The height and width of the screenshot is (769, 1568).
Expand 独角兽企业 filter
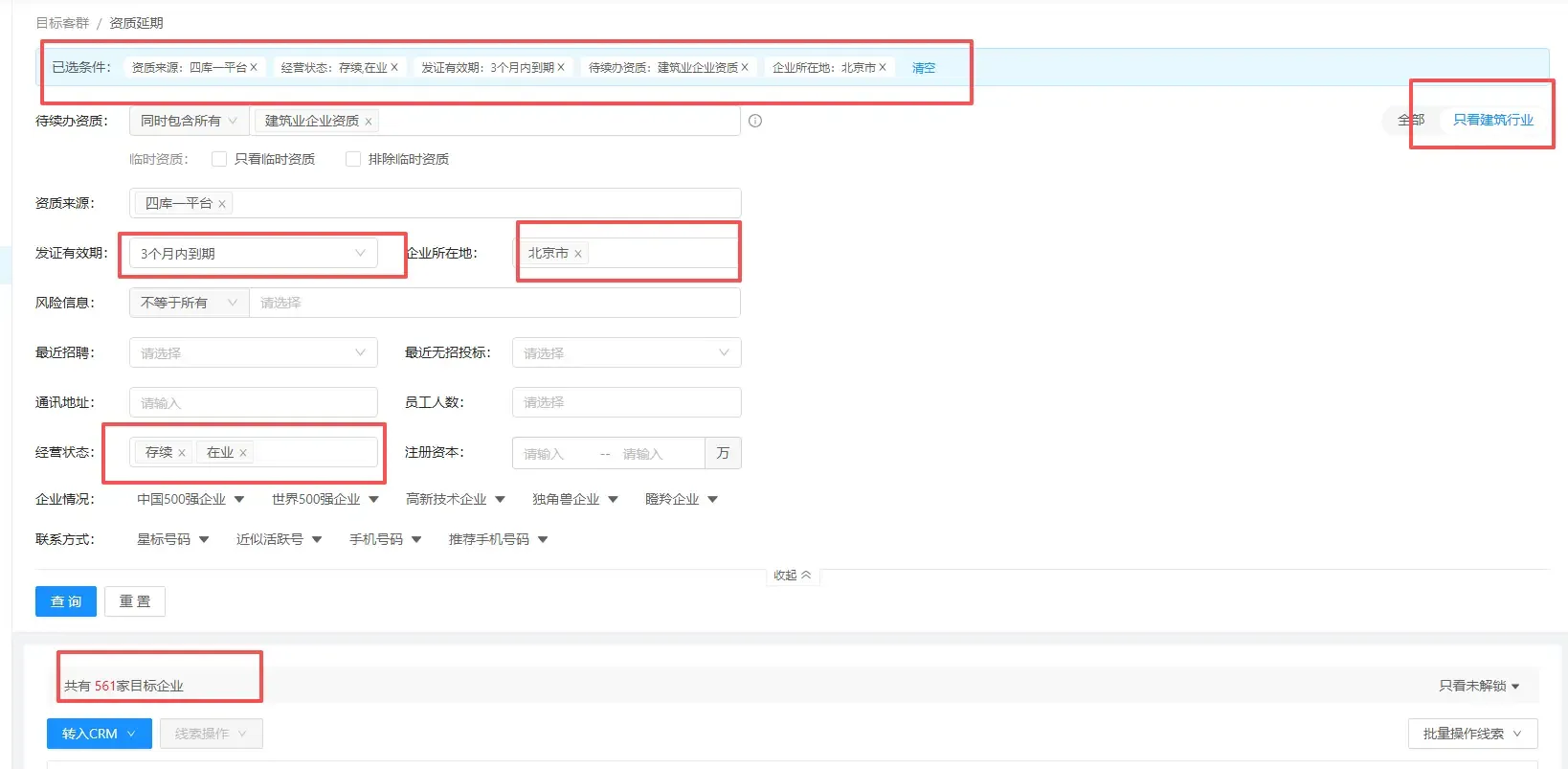point(575,499)
